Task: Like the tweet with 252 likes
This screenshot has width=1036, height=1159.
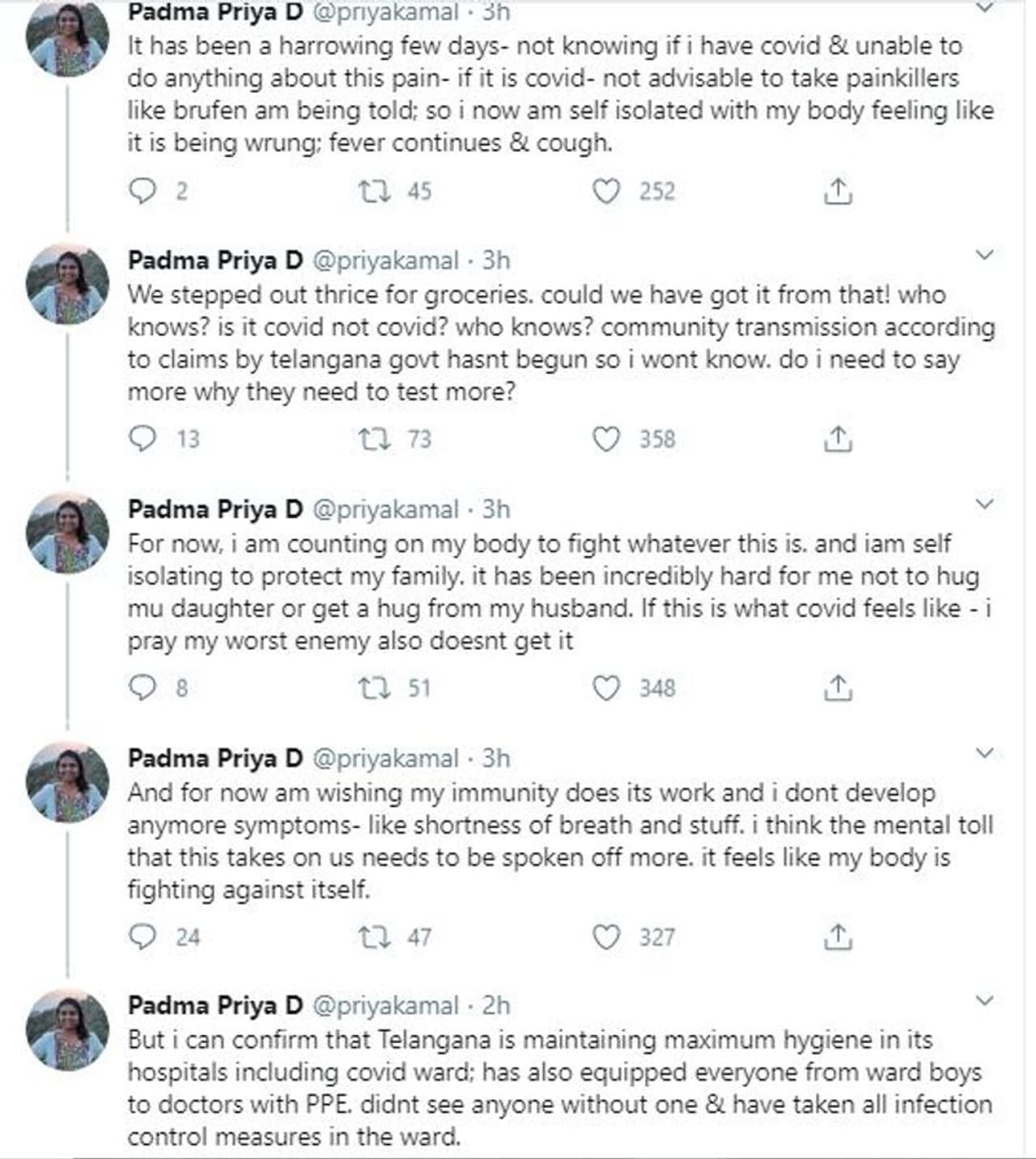Action: click(x=605, y=191)
